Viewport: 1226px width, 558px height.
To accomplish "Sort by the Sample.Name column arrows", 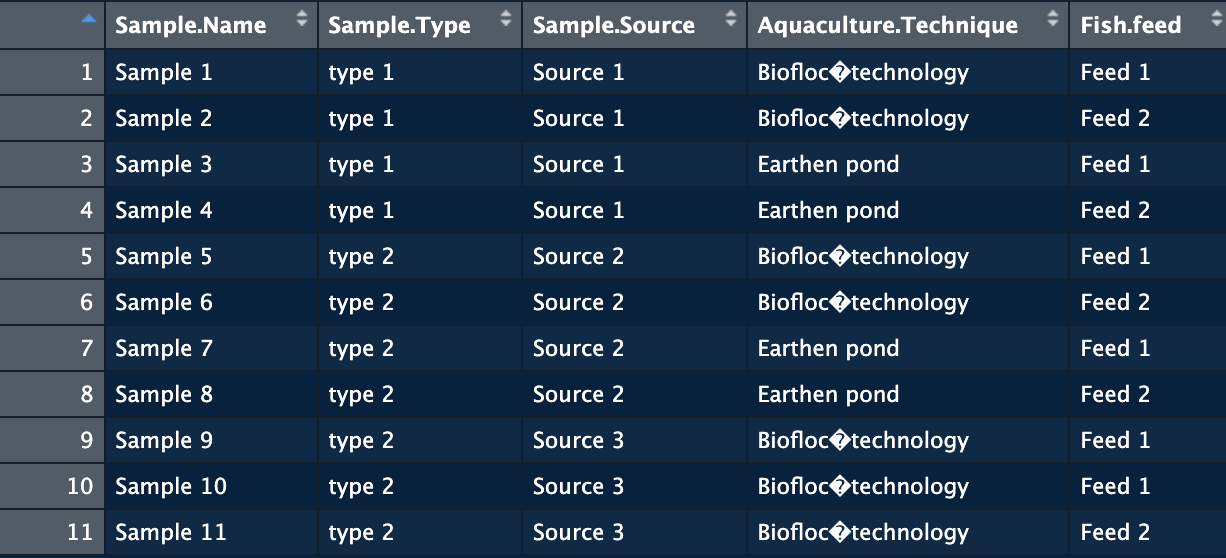I will click(301, 18).
